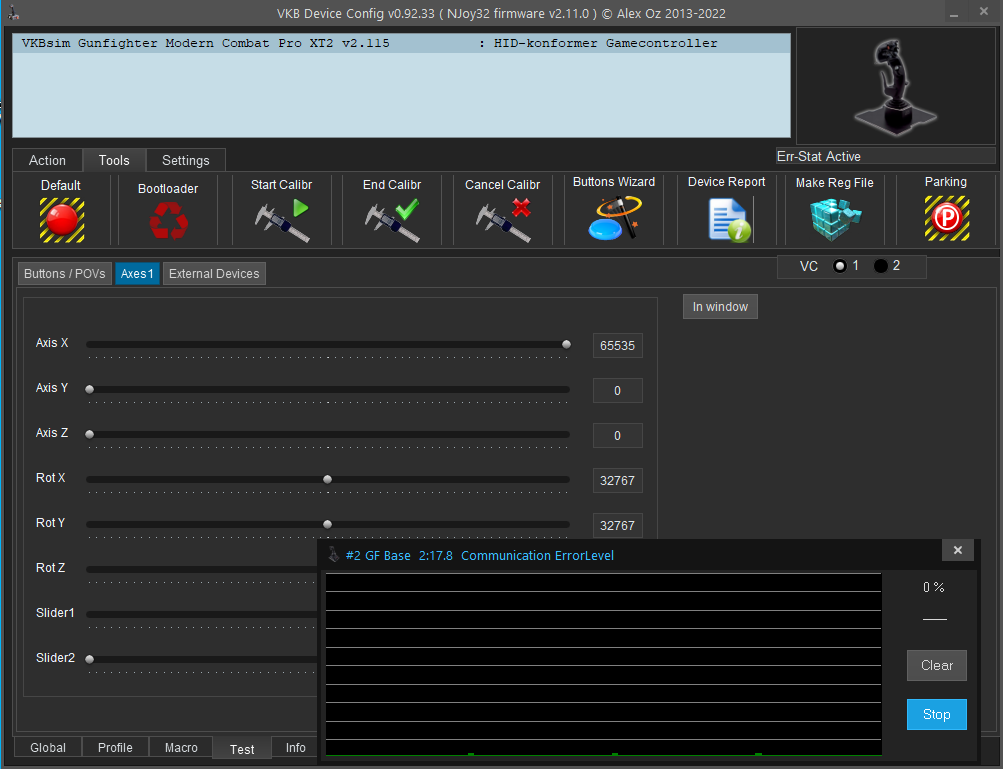Click the In window button
1003x769 pixels.
720,306
